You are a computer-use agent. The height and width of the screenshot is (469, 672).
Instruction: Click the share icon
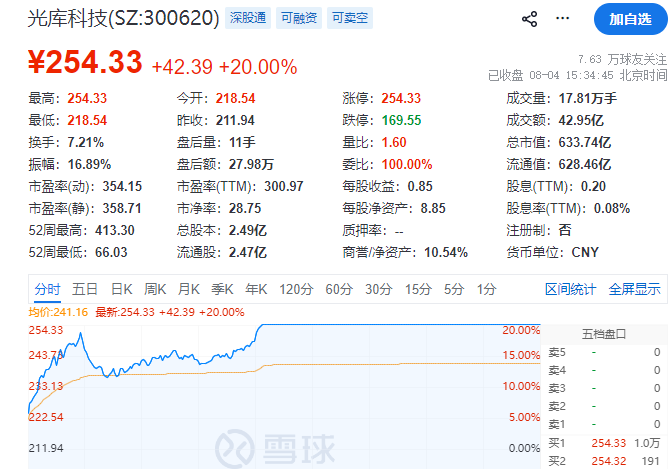pyautogui.click(x=529, y=19)
